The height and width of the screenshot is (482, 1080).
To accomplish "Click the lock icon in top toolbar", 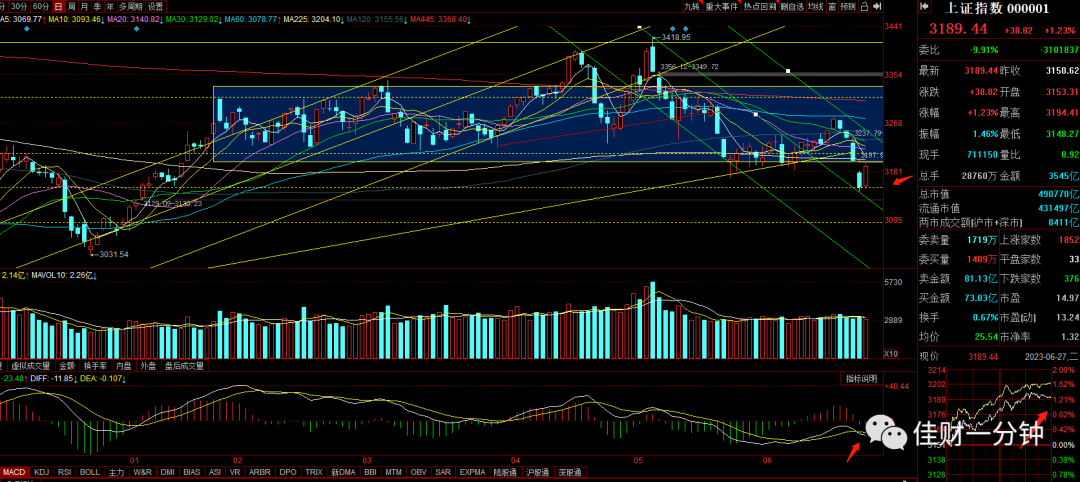I will coord(864,6).
